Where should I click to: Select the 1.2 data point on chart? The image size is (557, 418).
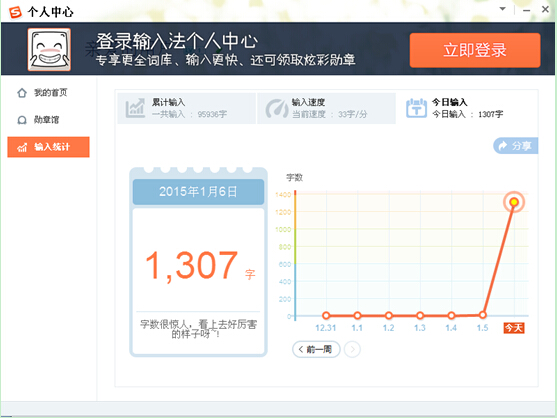coord(389,315)
